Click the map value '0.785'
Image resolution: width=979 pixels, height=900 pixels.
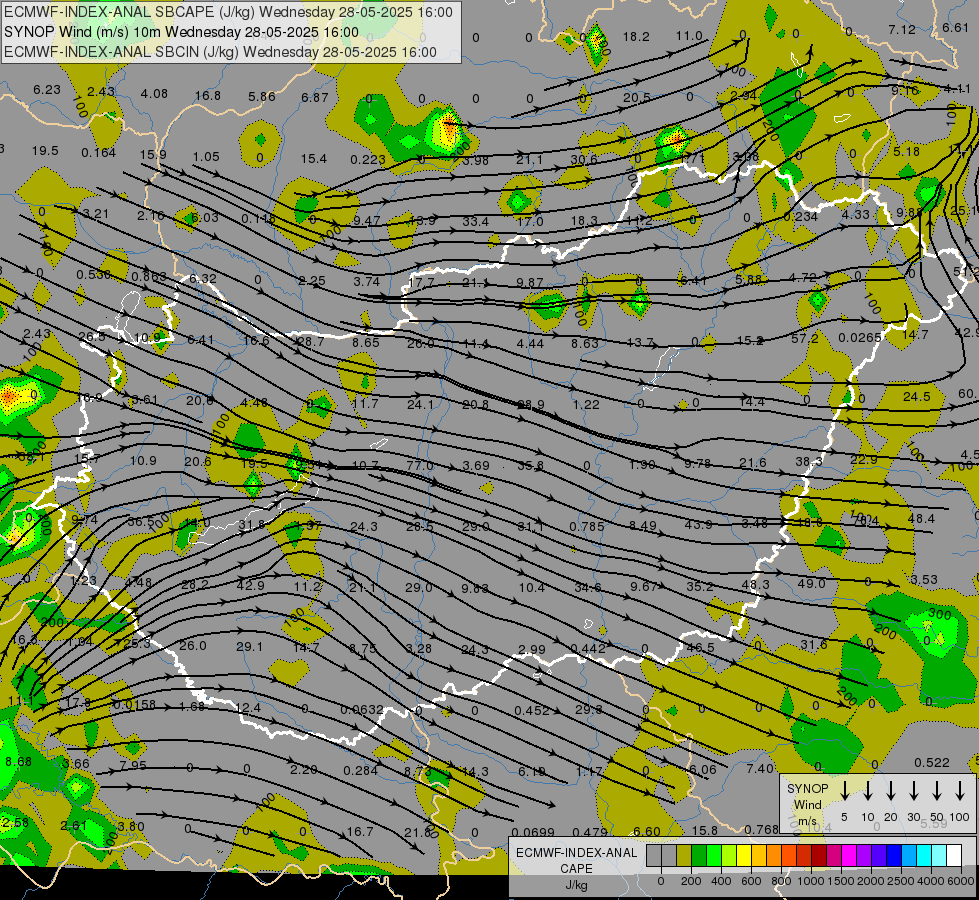587,527
